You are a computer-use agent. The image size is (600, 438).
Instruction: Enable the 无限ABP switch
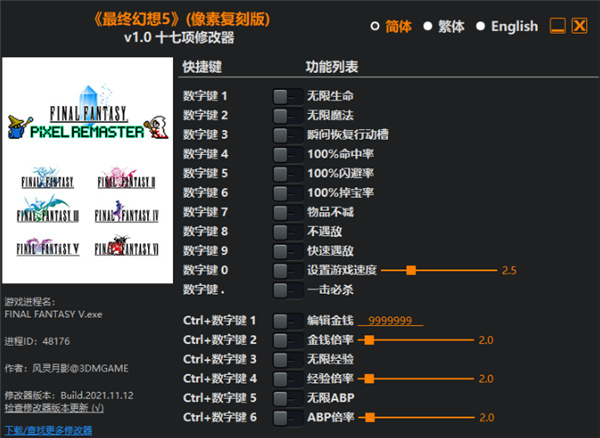(288, 398)
